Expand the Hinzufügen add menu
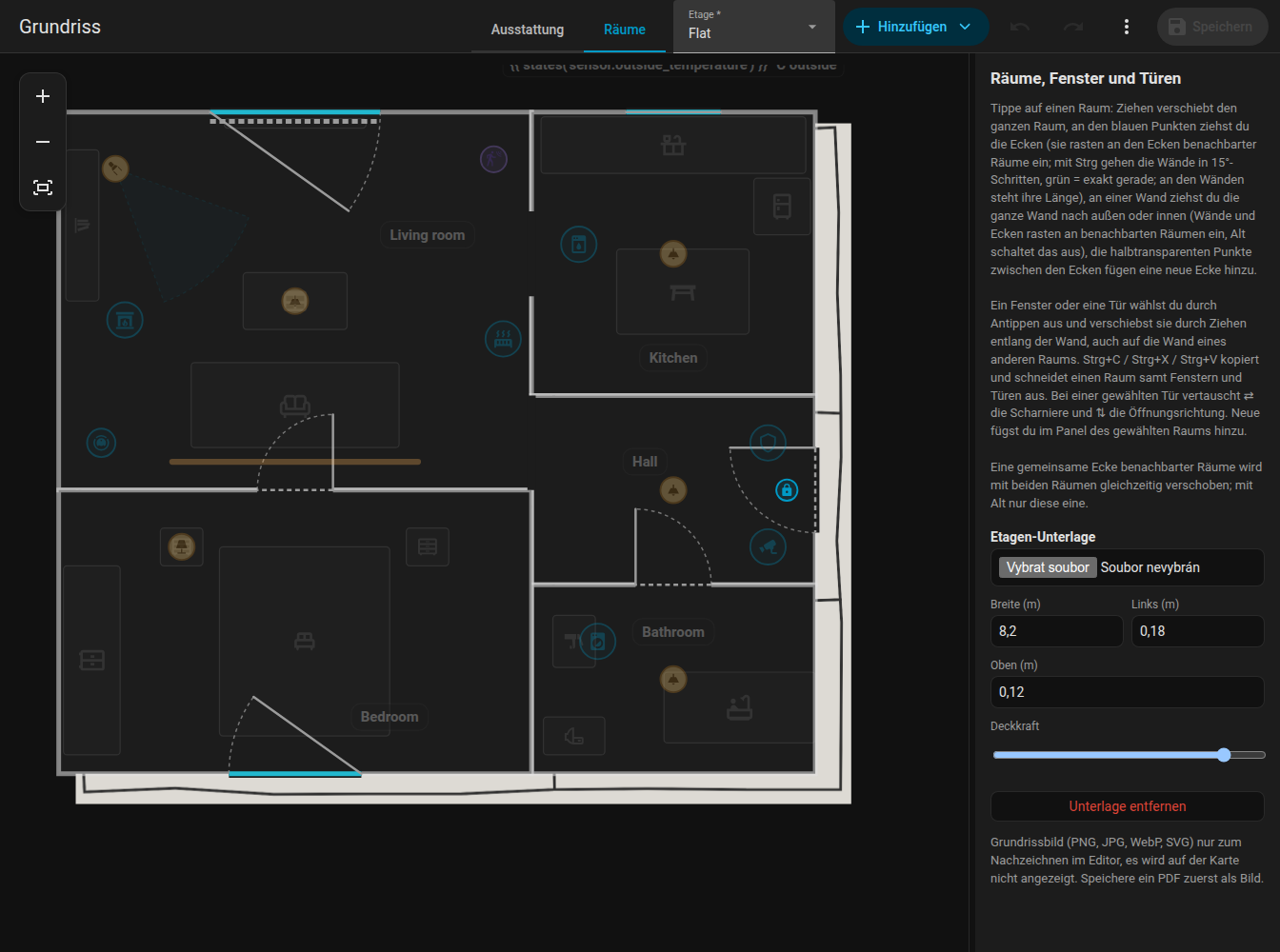 pos(915,27)
